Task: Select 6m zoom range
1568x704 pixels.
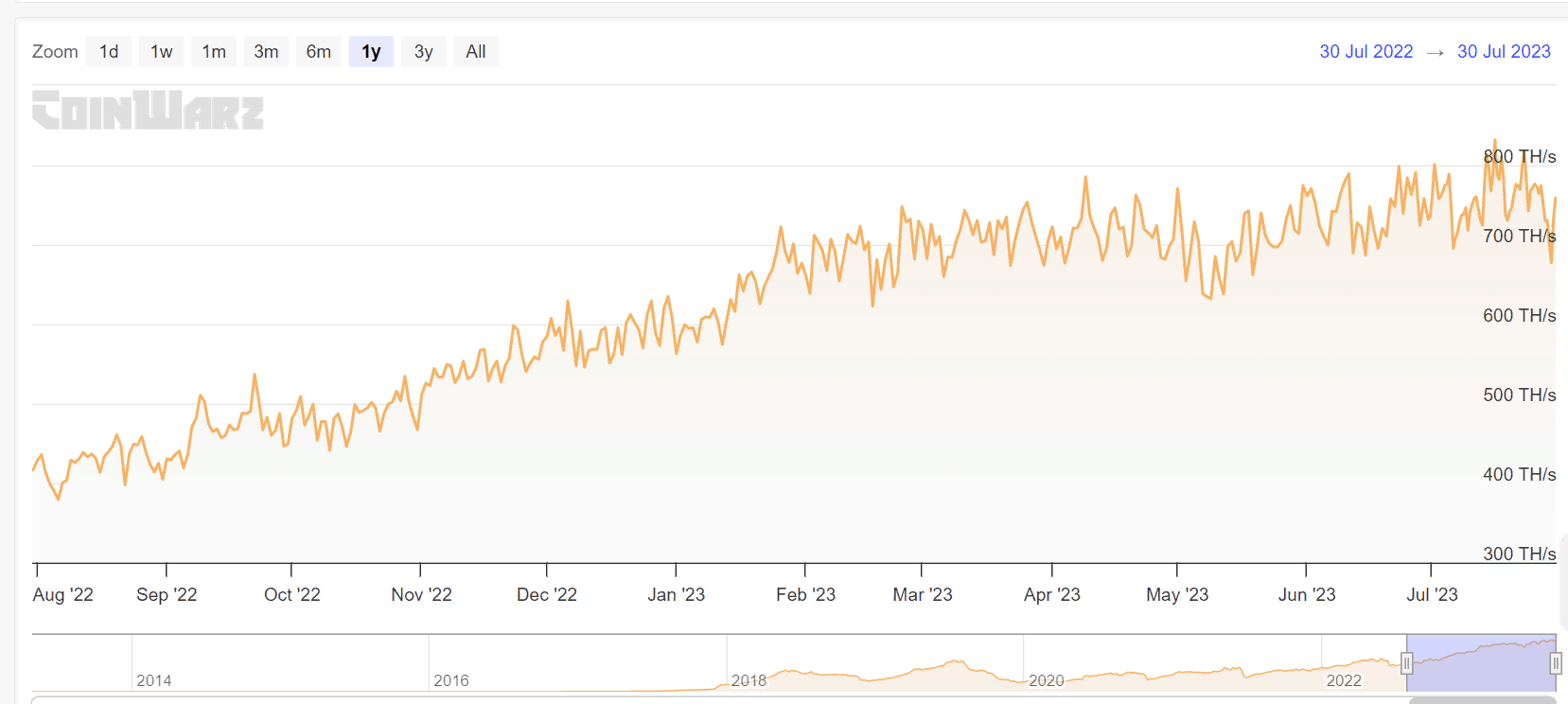Action: click(x=319, y=52)
